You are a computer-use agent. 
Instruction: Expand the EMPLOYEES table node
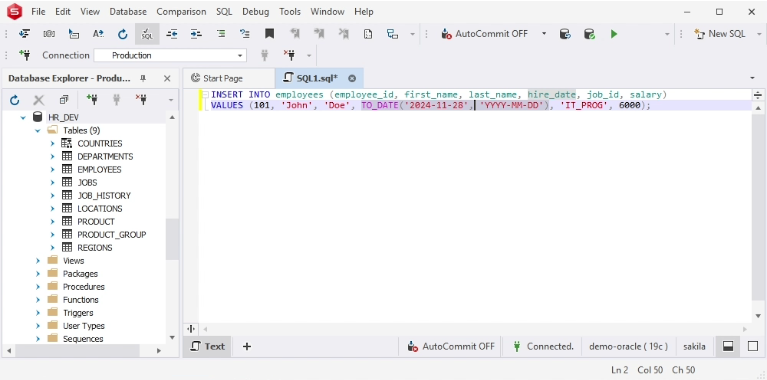(52, 170)
